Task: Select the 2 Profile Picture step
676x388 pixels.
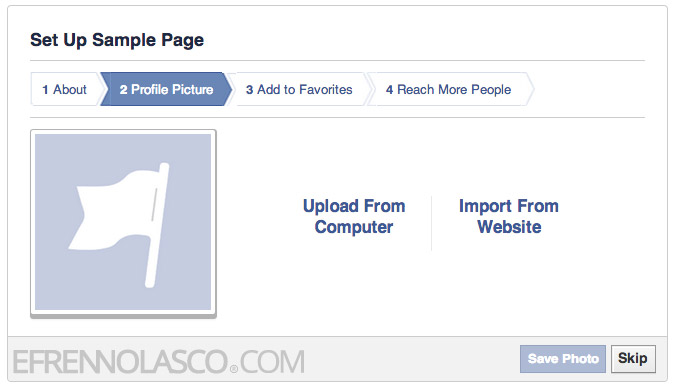Action: 166,89
